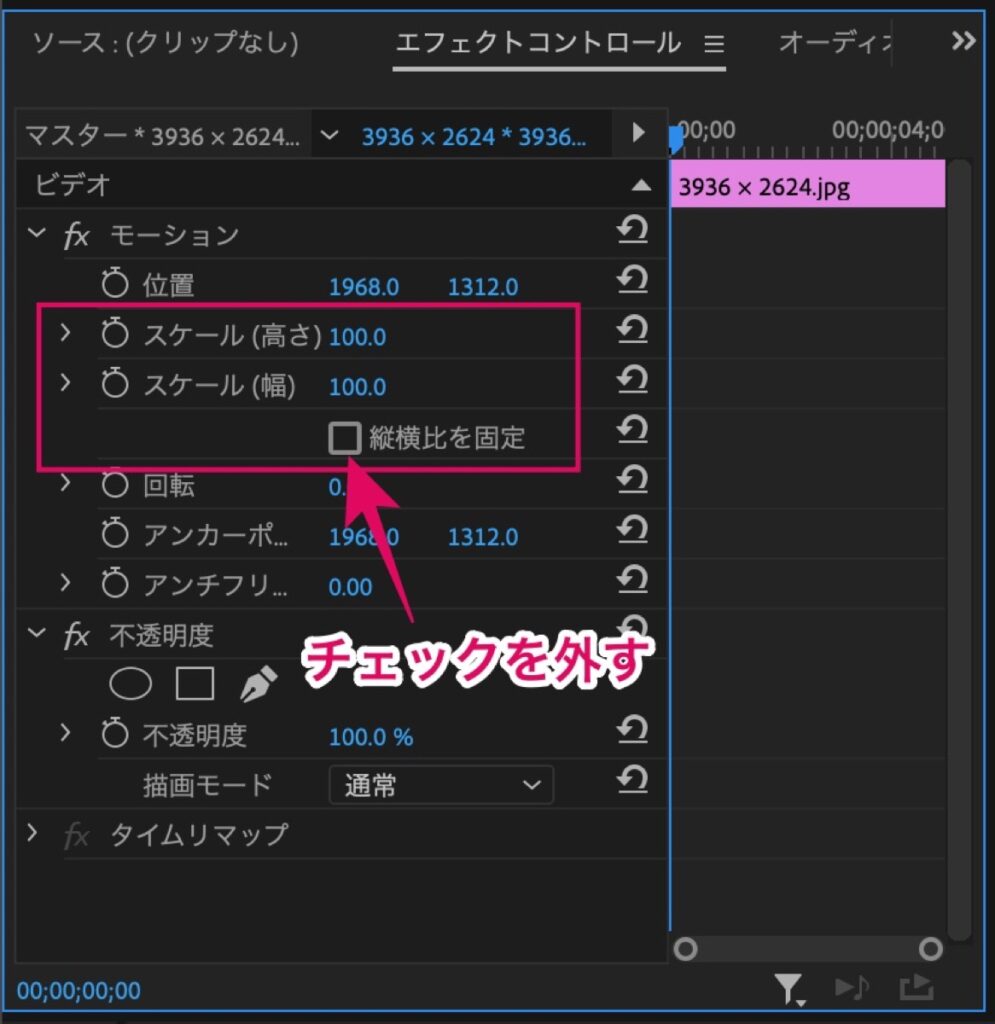The width and height of the screenshot is (995, 1024).
Task: Click the right zoom handle of timeline scrollbar
Action: tap(930, 948)
